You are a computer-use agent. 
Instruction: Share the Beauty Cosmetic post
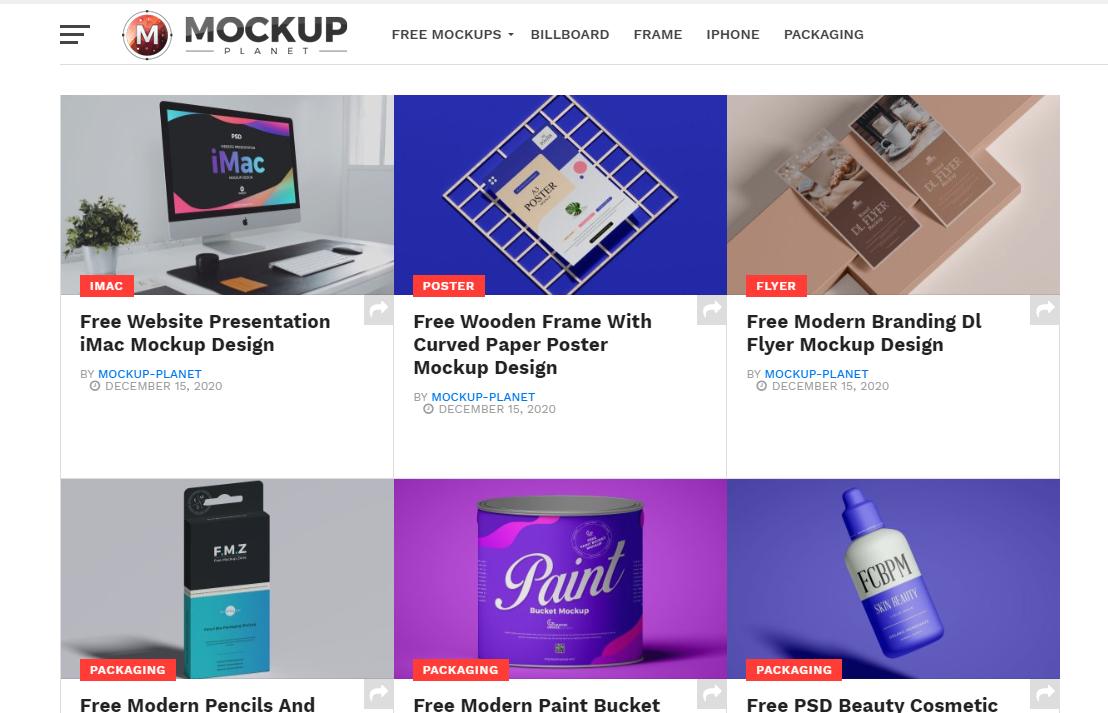point(1044,694)
